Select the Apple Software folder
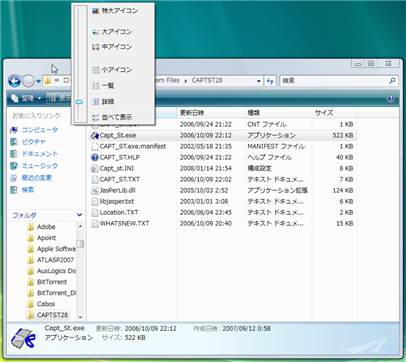Viewport: 406px width, 362px height. point(51,249)
